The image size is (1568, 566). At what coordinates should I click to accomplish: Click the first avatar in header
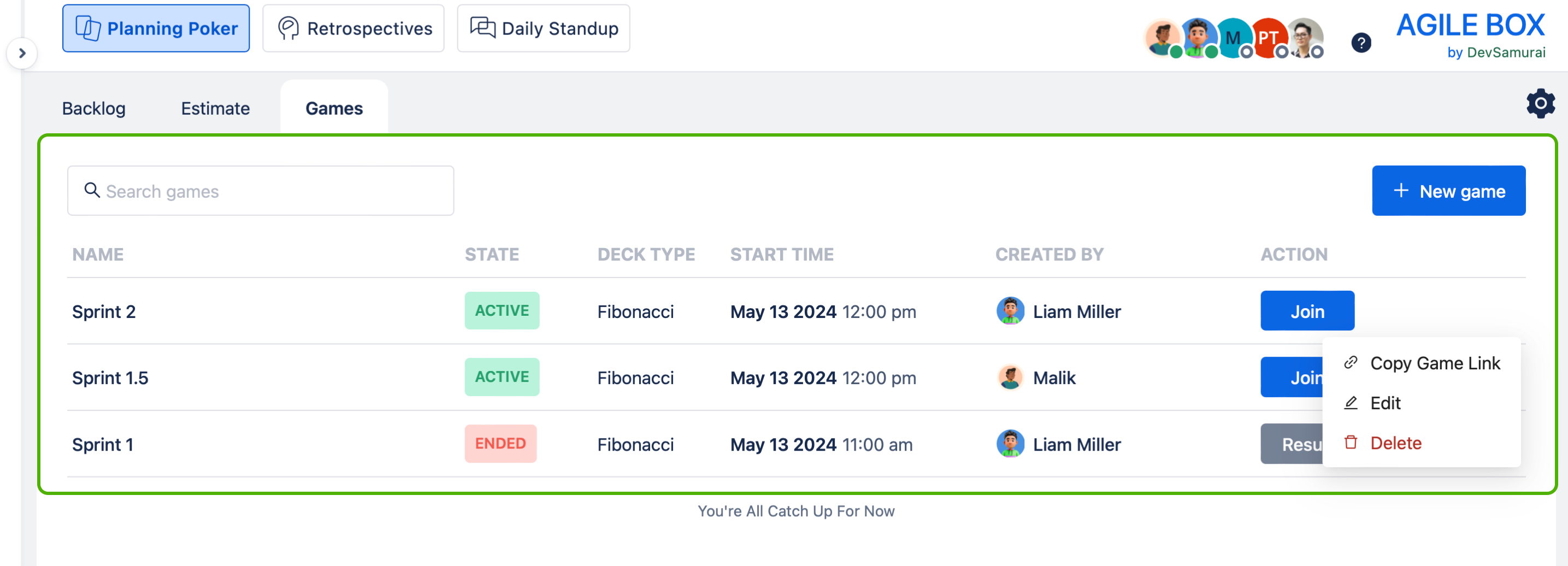coord(1162,38)
